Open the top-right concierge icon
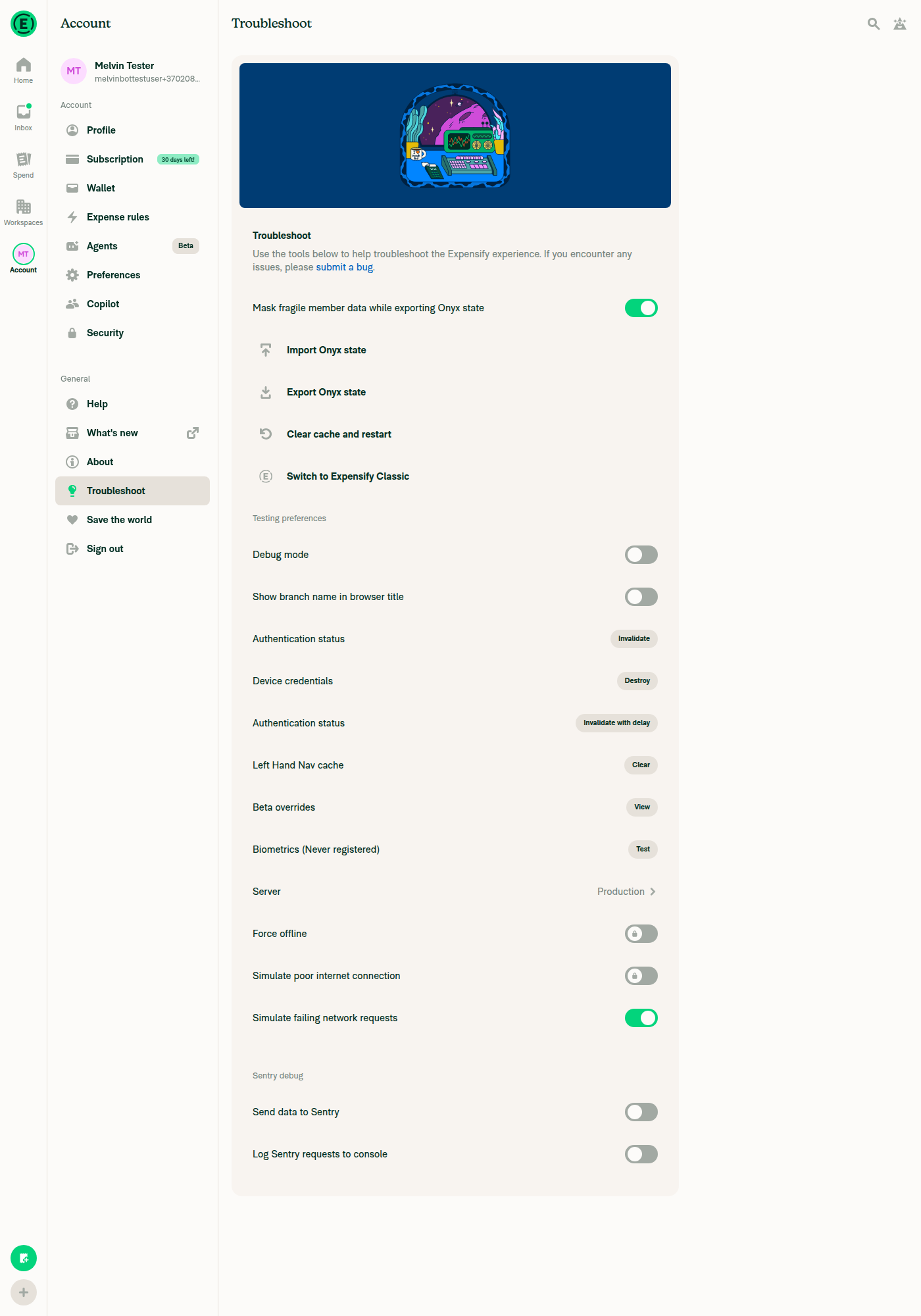921x1316 pixels. click(x=900, y=24)
